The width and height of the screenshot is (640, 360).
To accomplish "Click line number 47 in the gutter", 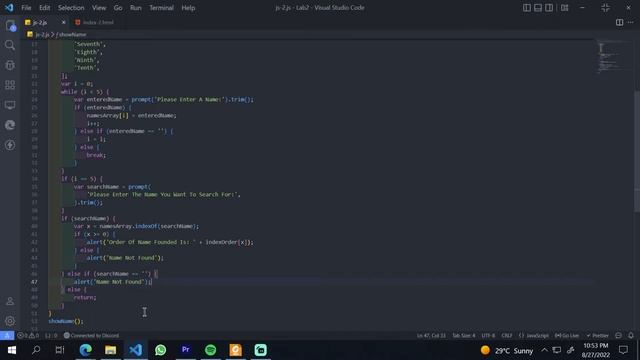I will [34, 282].
